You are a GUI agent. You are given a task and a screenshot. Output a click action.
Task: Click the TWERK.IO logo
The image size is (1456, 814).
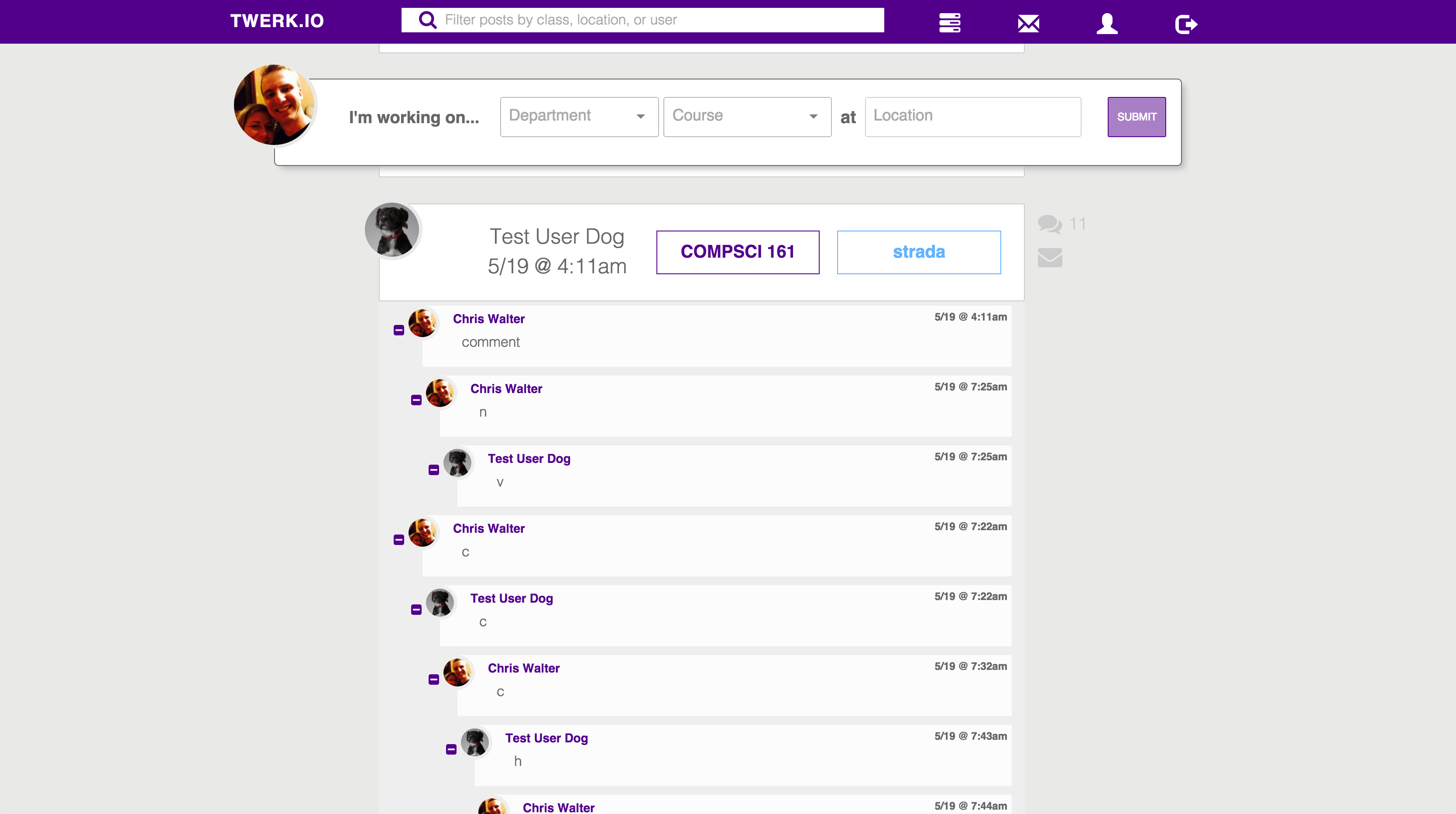pyautogui.click(x=277, y=21)
